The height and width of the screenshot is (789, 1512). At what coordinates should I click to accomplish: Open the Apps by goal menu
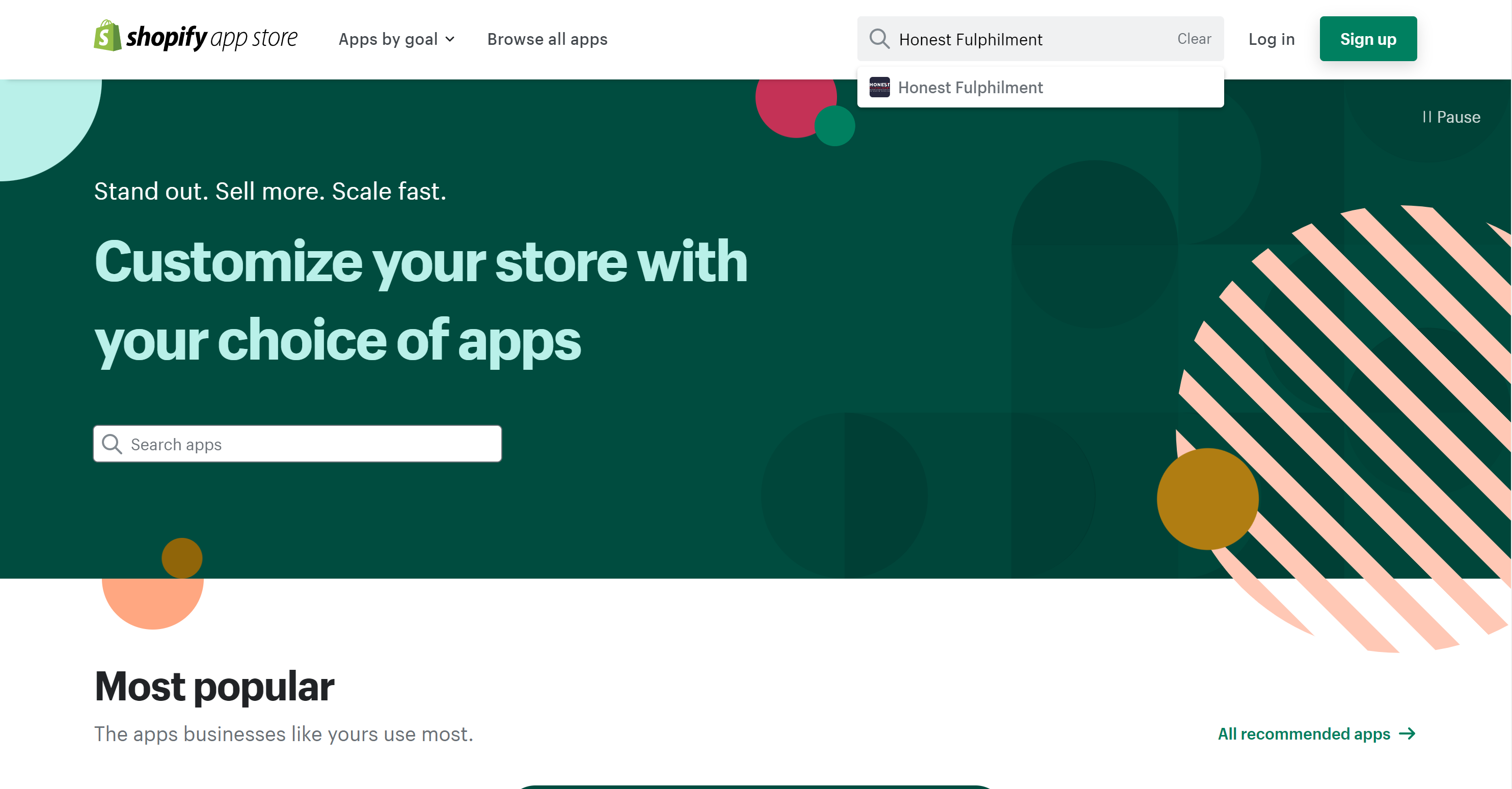tap(389, 39)
